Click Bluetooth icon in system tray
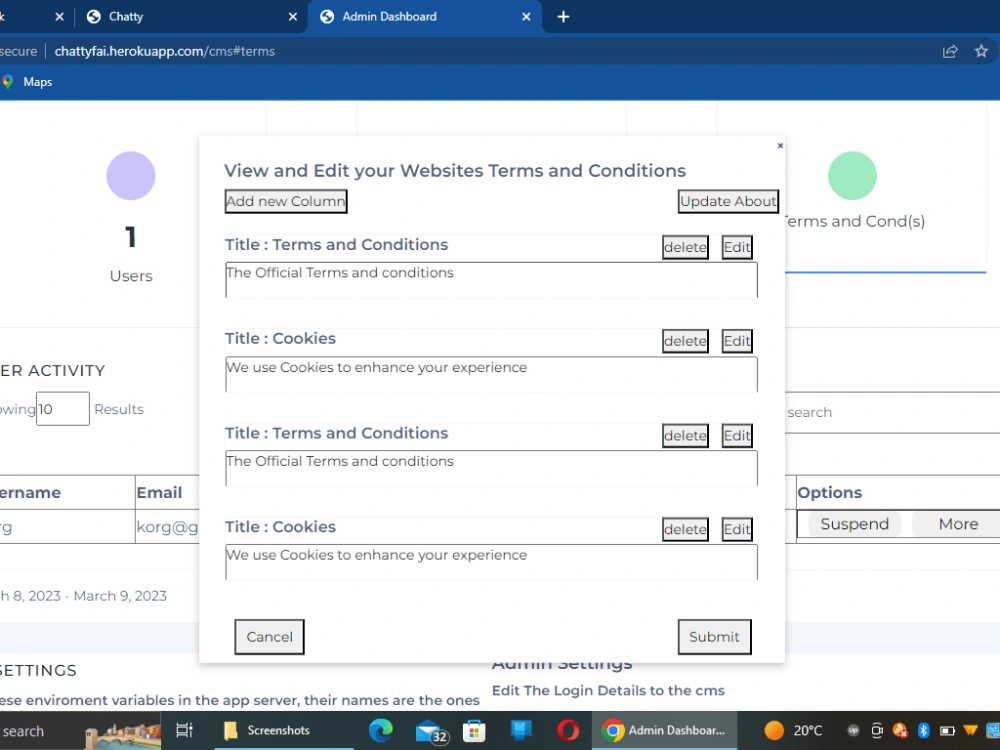The width and height of the screenshot is (1000, 750). coord(923,730)
